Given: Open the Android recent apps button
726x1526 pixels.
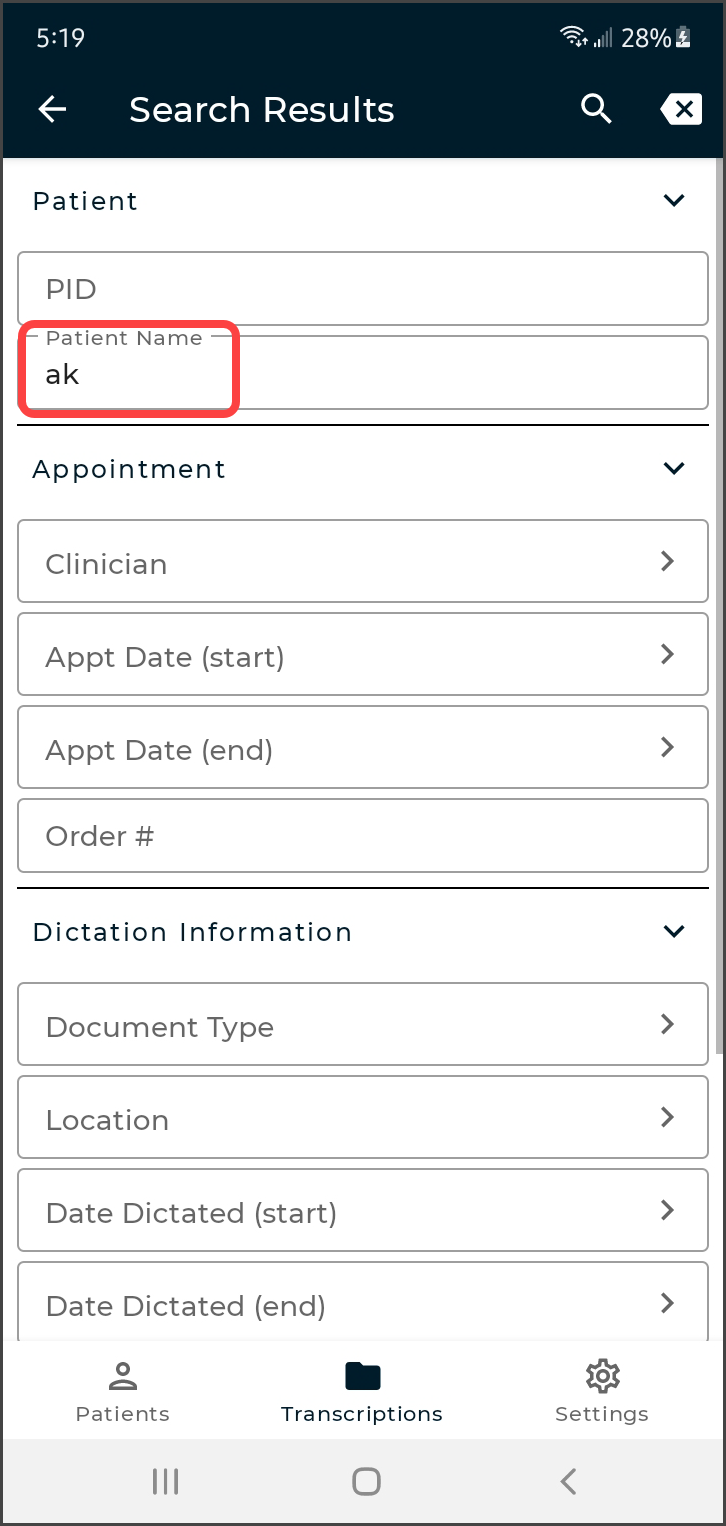Looking at the screenshot, I should [x=165, y=1481].
